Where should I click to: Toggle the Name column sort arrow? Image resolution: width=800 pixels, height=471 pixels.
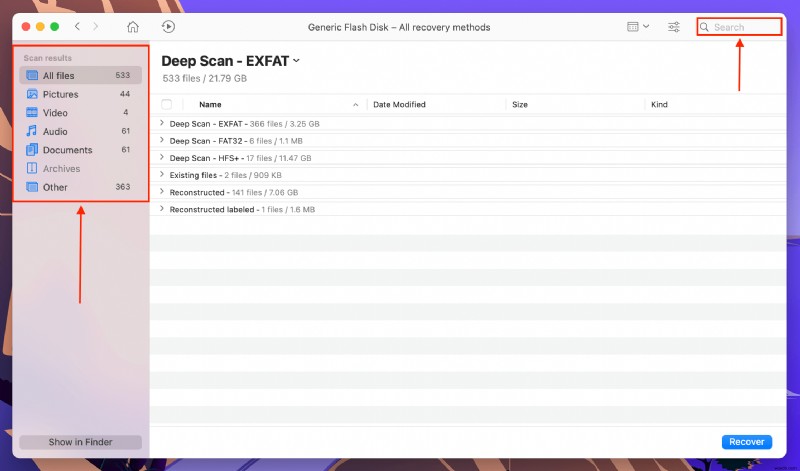pos(356,105)
